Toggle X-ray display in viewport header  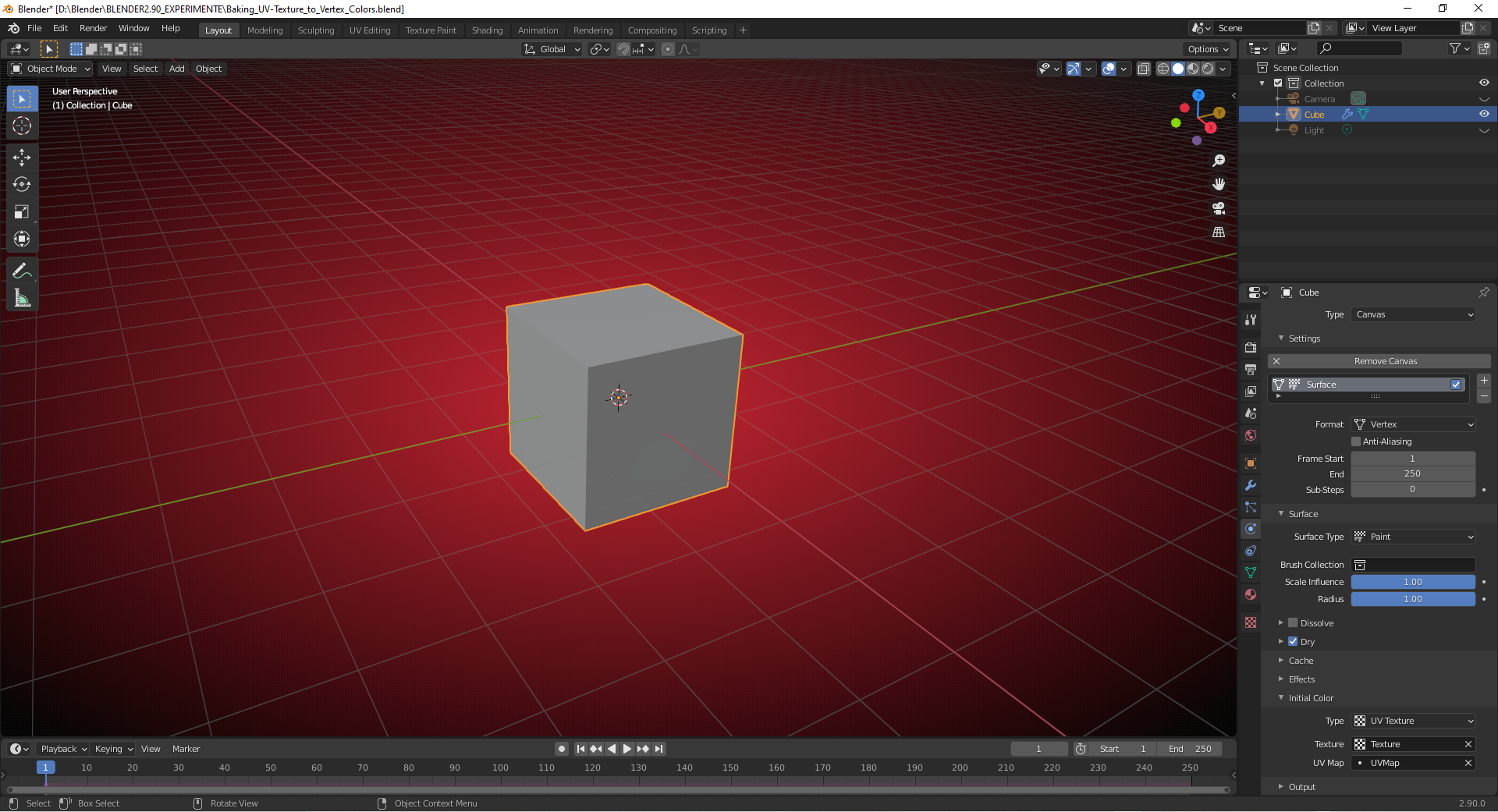[x=1143, y=69]
